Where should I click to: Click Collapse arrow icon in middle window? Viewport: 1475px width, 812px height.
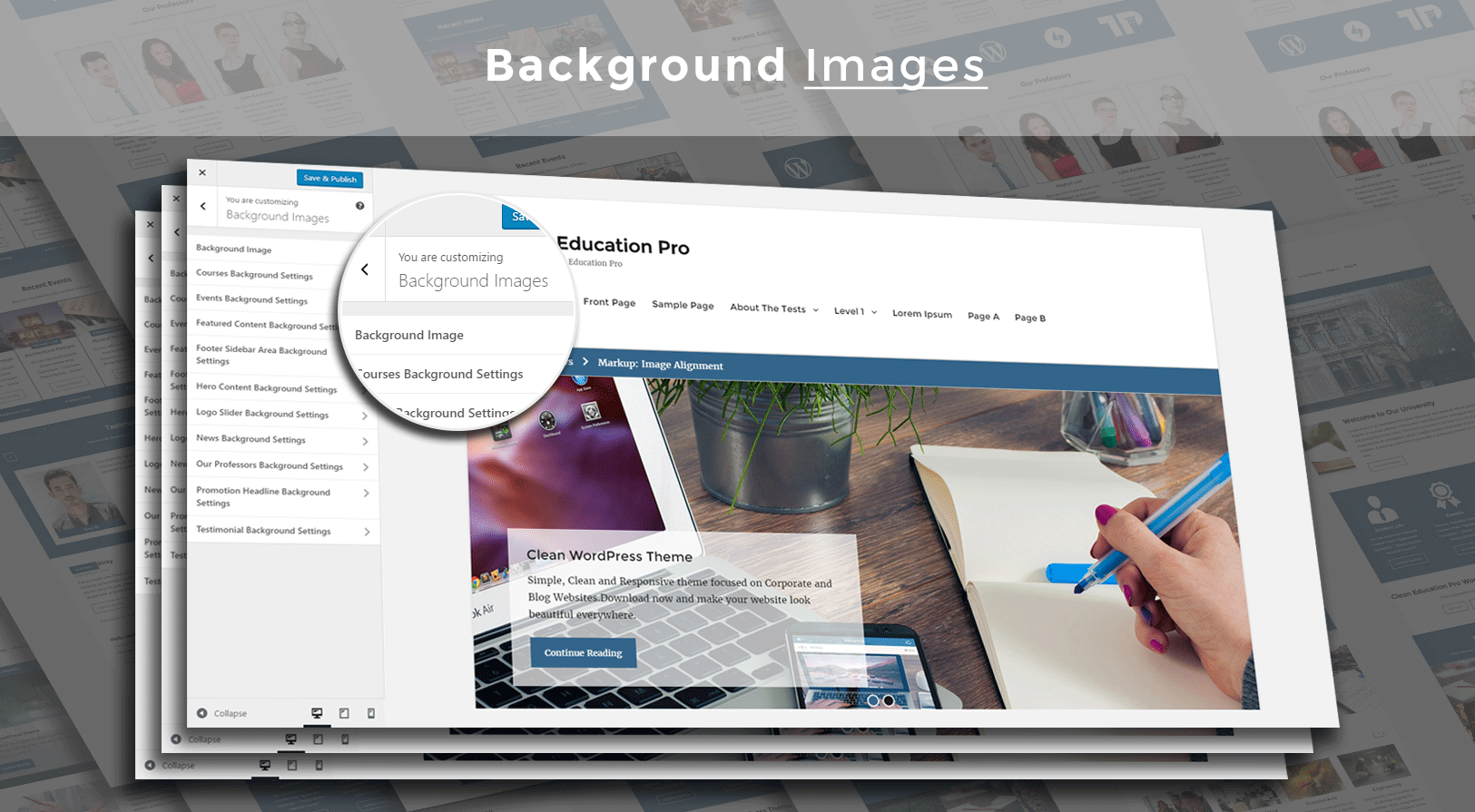(176, 739)
